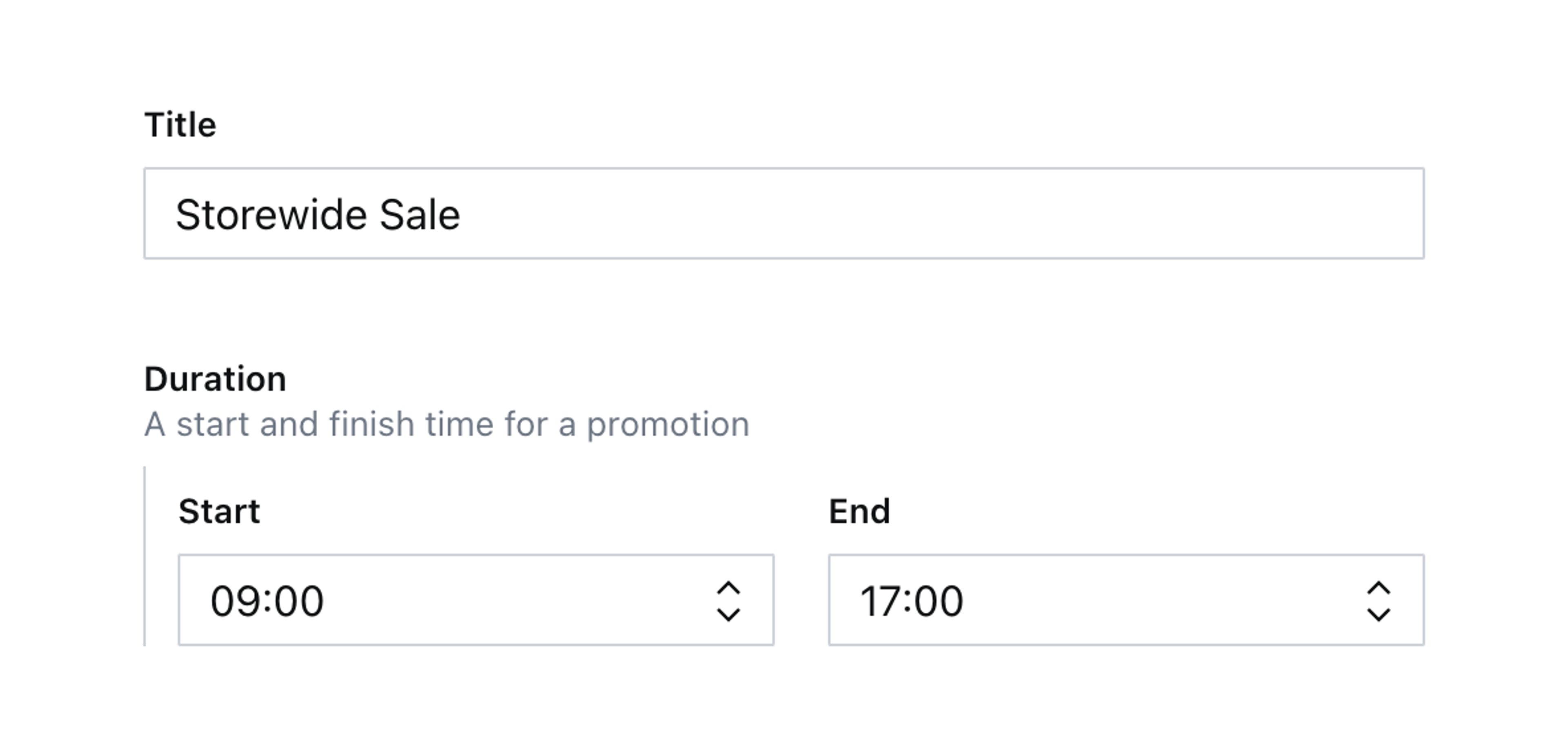
Task: Click the Duration heading
Action: (x=215, y=379)
